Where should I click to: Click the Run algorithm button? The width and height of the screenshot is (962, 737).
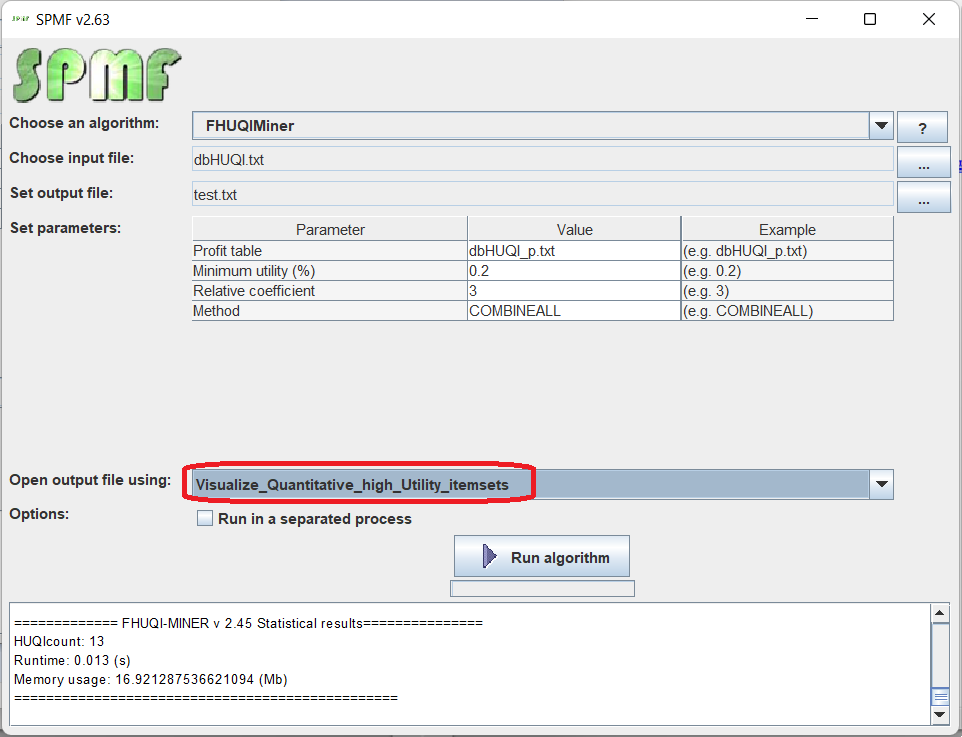click(x=542, y=557)
